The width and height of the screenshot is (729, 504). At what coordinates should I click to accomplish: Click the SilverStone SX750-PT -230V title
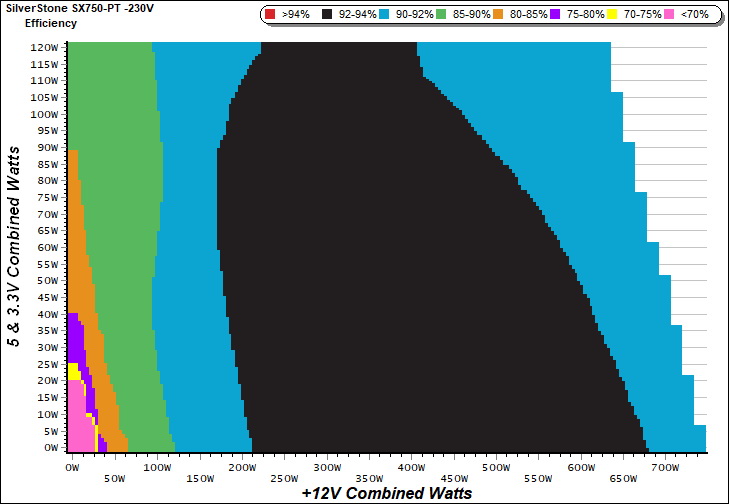click(x=77, y=8)
